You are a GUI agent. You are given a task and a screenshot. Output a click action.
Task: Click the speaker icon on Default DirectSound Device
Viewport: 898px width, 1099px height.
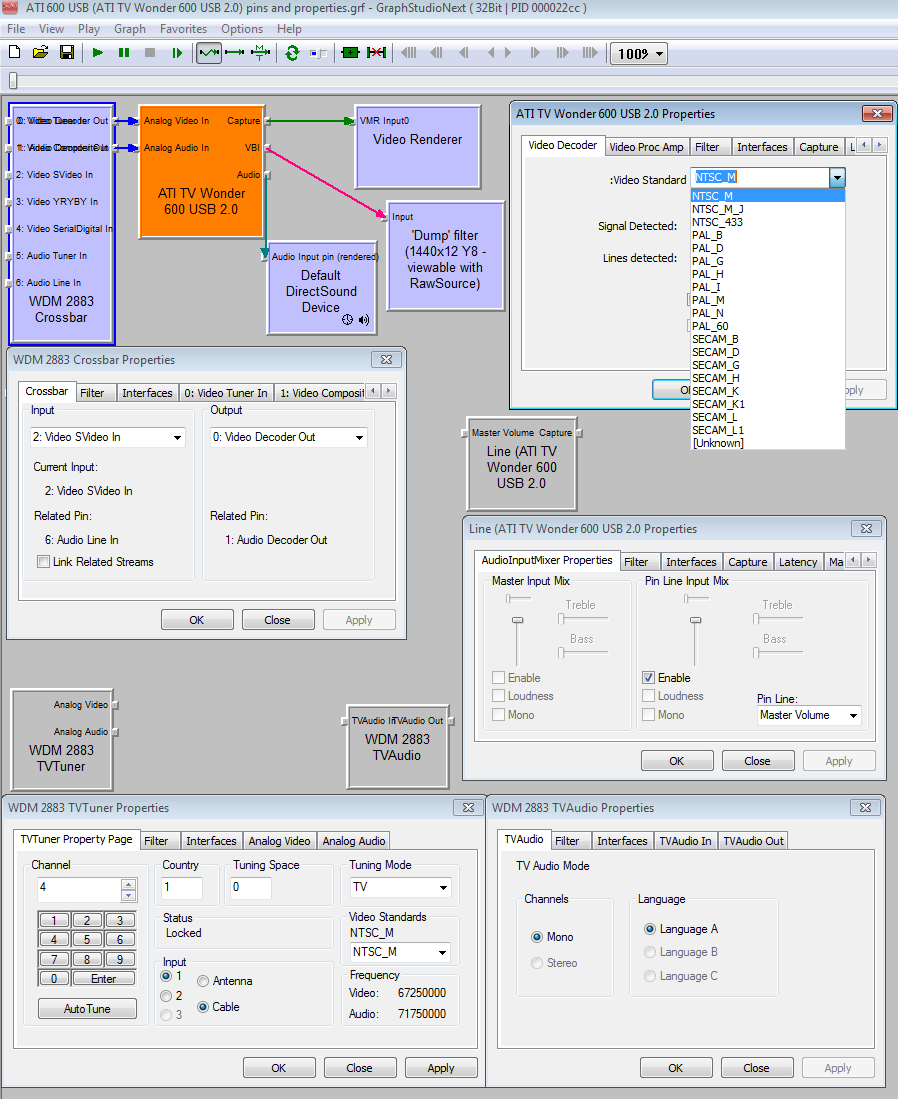click(364, 320)
